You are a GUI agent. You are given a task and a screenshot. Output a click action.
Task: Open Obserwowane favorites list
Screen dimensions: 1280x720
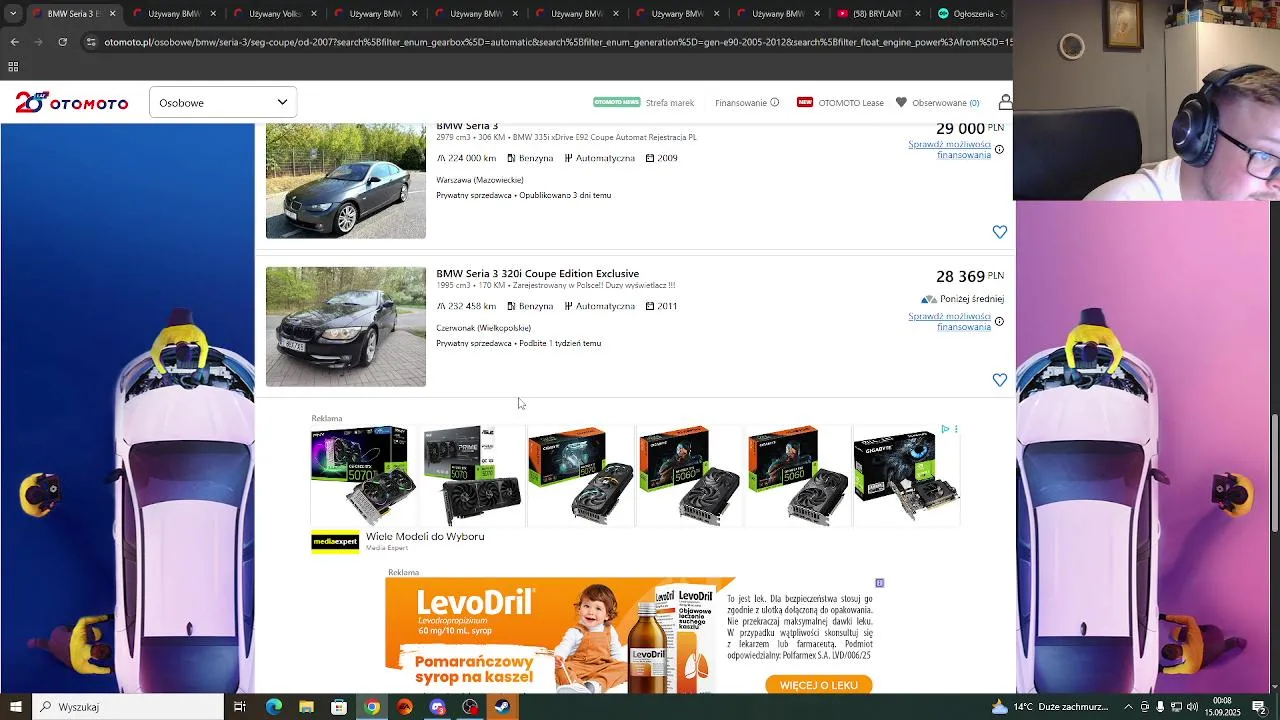point(938,103)
